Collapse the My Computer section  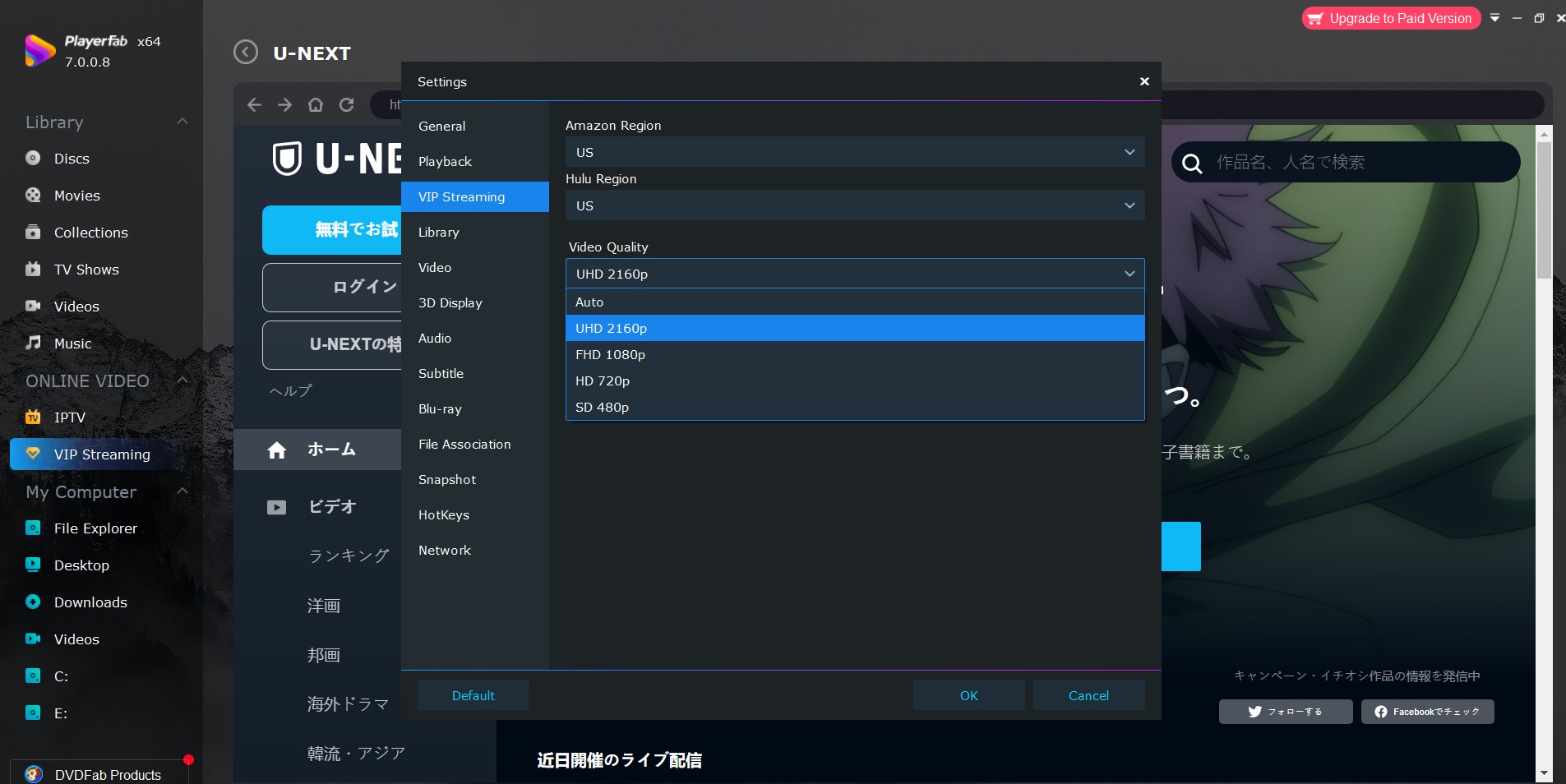182,491
